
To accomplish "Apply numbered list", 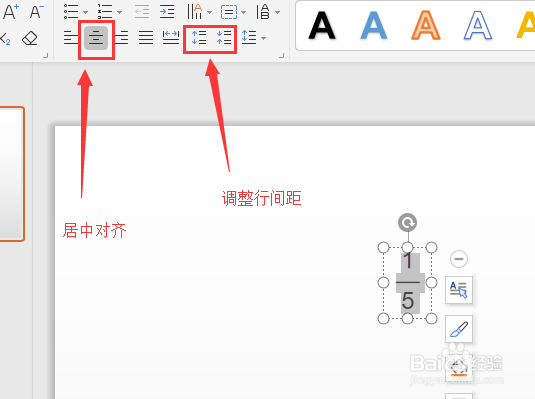I will click(x=105, y=12).
